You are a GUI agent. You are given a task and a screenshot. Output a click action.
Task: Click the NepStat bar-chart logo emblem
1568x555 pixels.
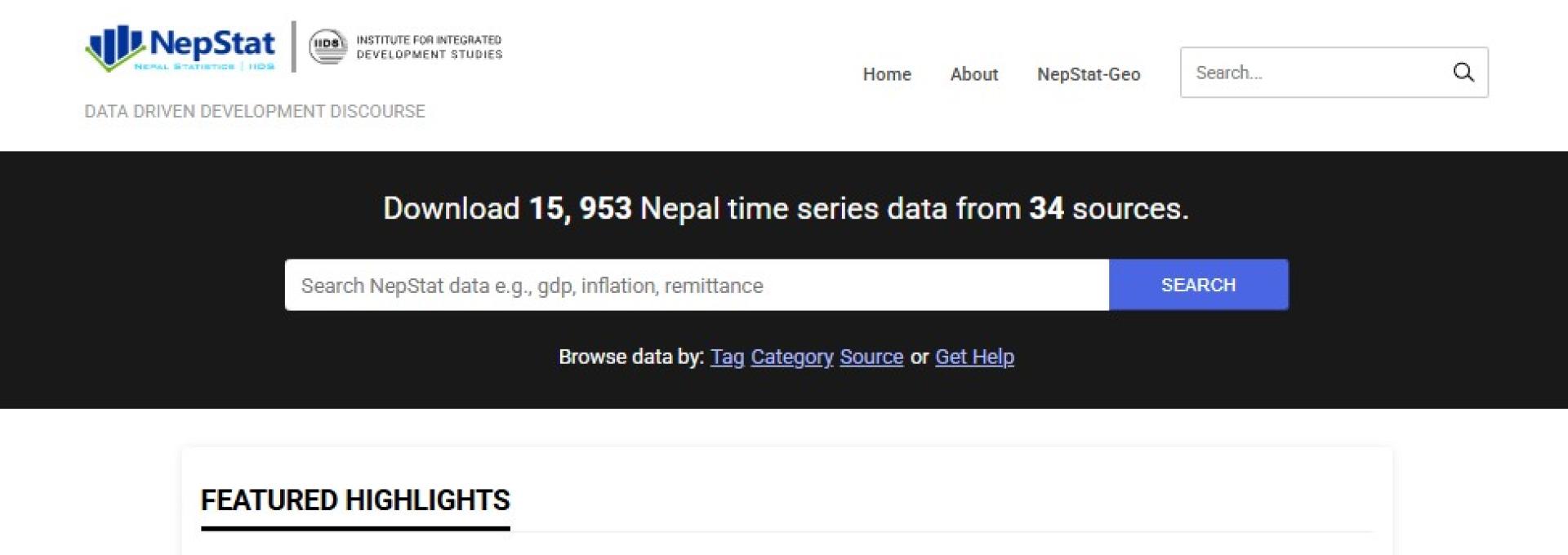114,47
